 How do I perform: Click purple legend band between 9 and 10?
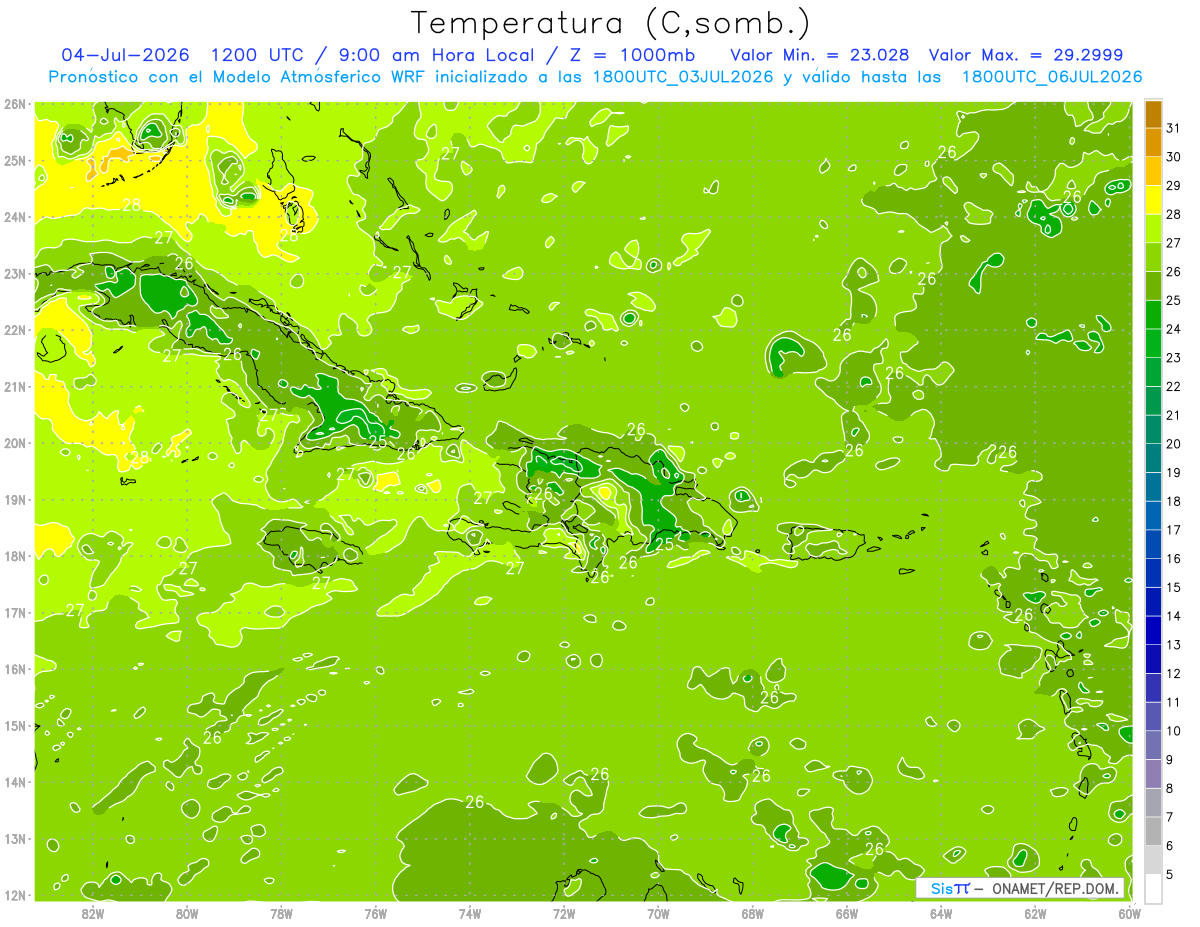coord(1153,745)
